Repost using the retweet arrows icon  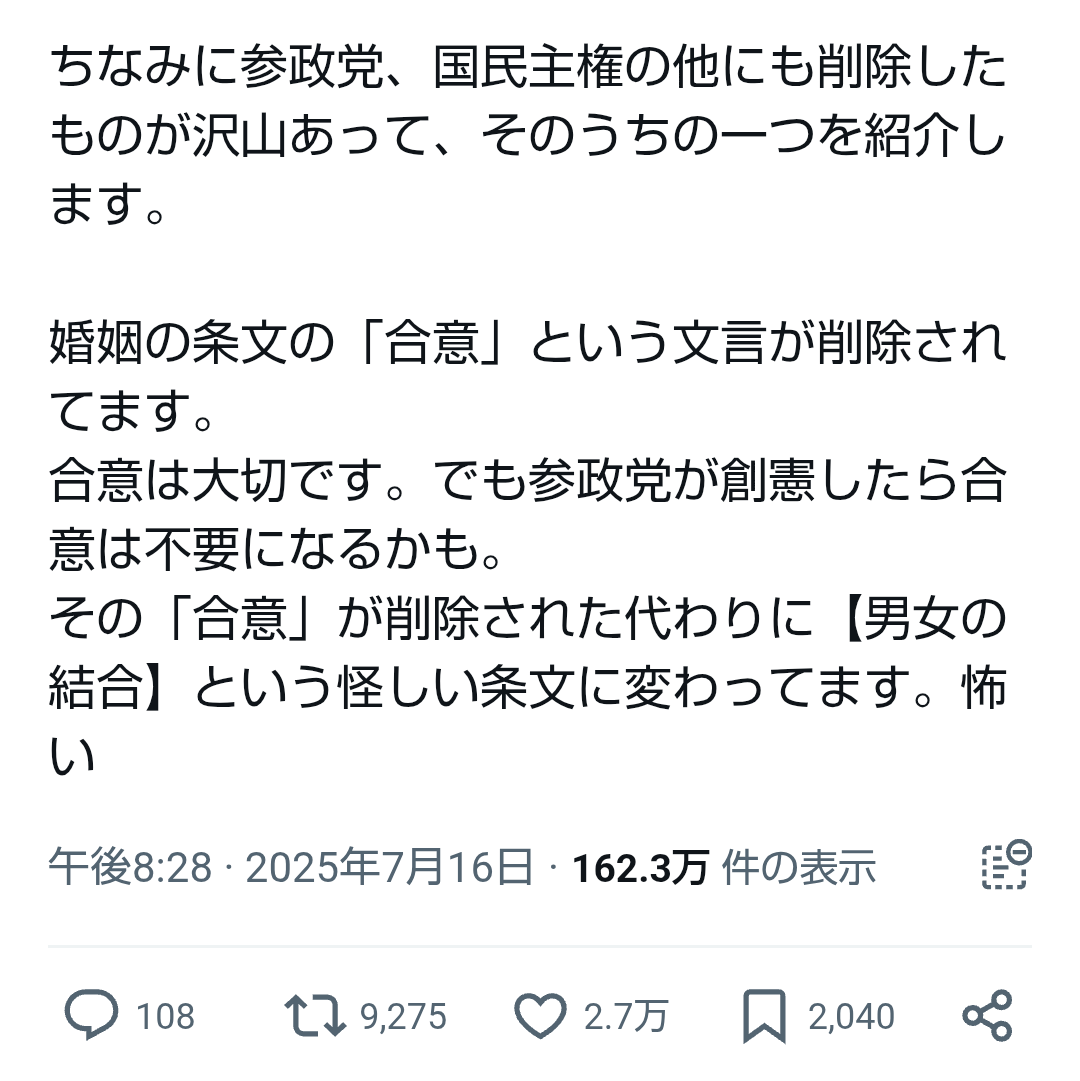point(314,1015)
